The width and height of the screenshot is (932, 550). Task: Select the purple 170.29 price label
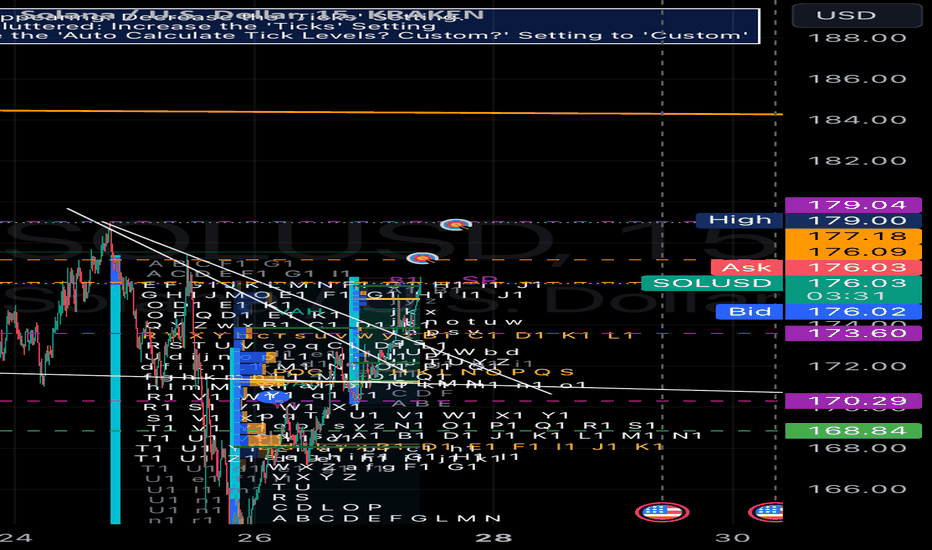point(853,401)
